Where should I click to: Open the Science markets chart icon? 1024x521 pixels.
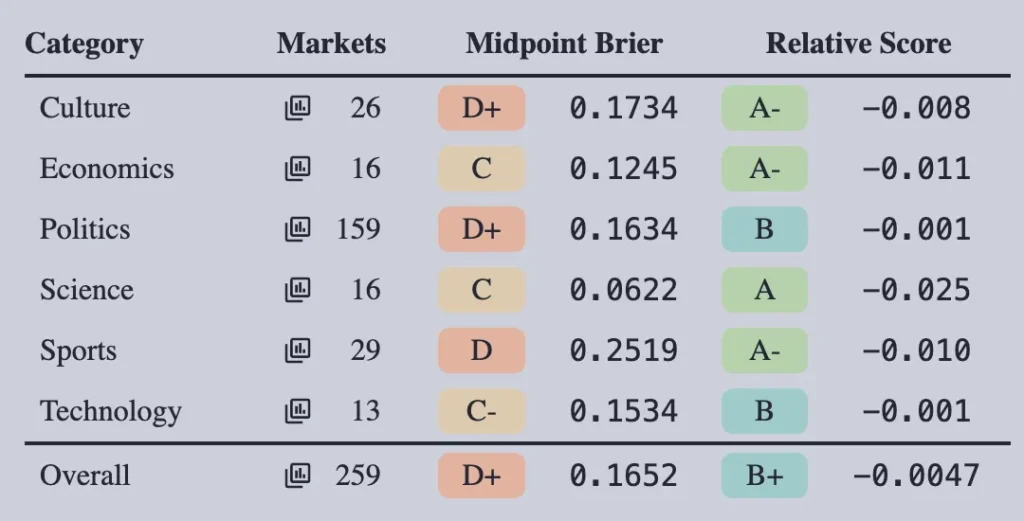point(298,289)
